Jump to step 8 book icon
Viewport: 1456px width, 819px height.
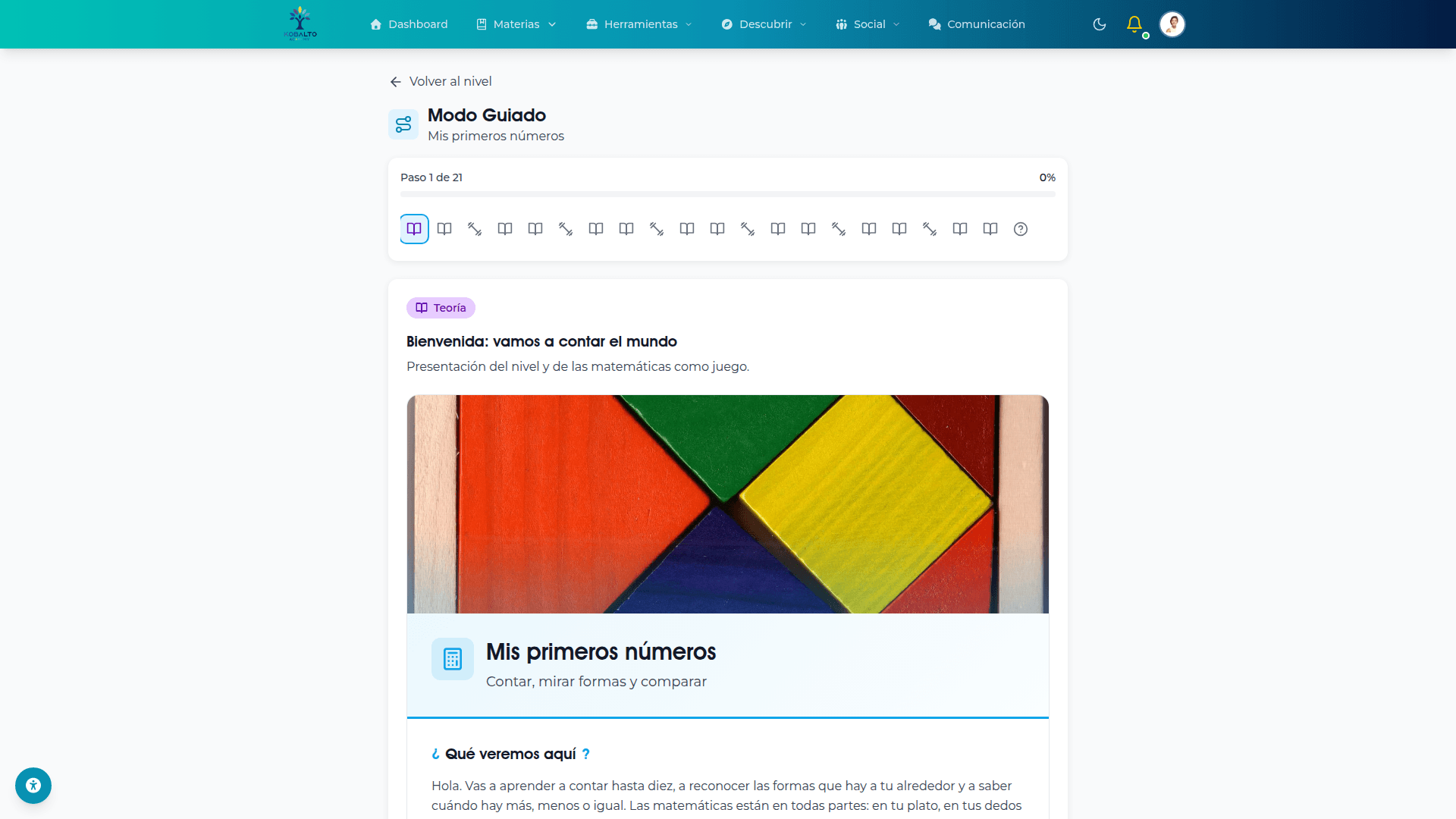tap(626, 229)
